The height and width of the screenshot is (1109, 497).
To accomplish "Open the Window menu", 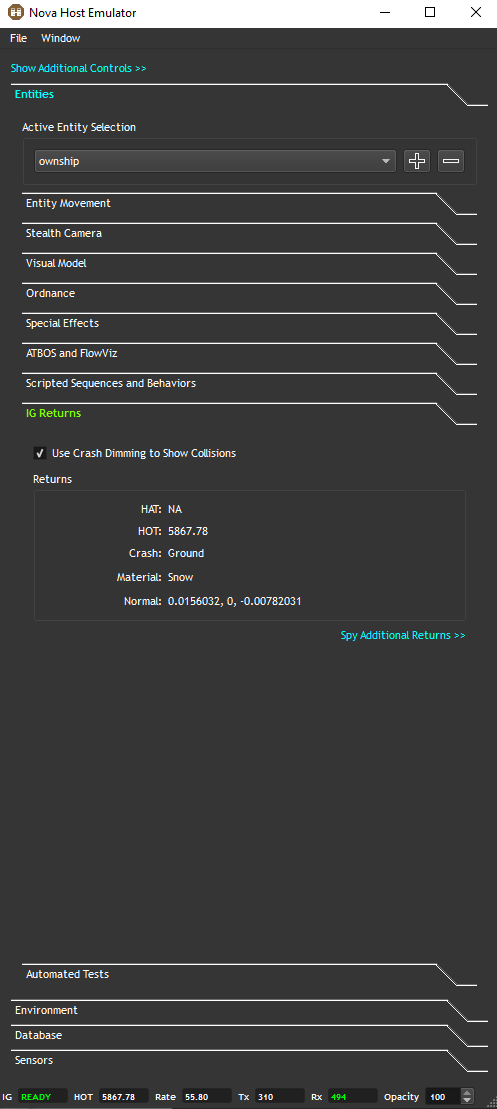I will (60, 38).
